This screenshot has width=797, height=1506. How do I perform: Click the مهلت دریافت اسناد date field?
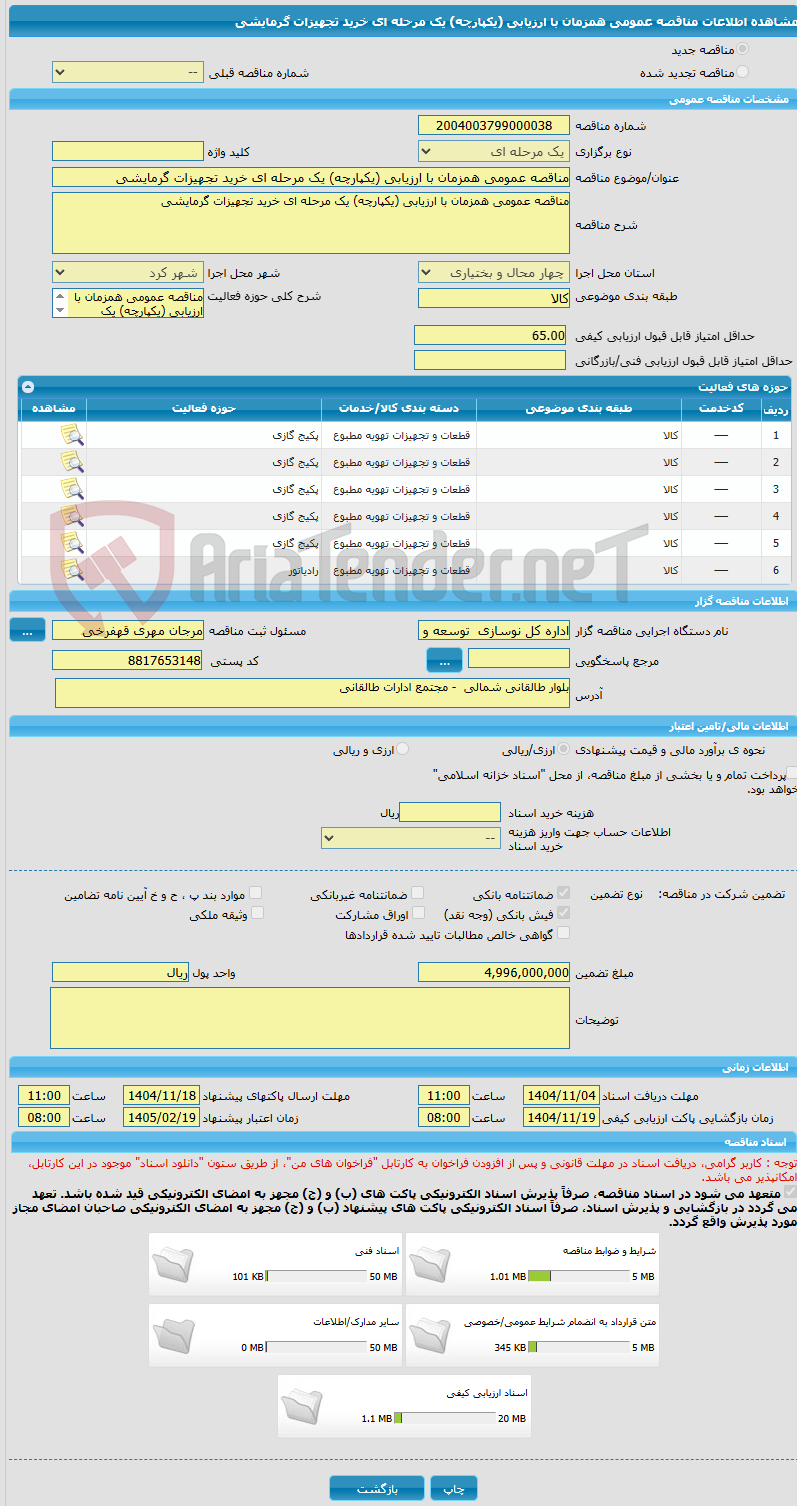point(561,1095)
